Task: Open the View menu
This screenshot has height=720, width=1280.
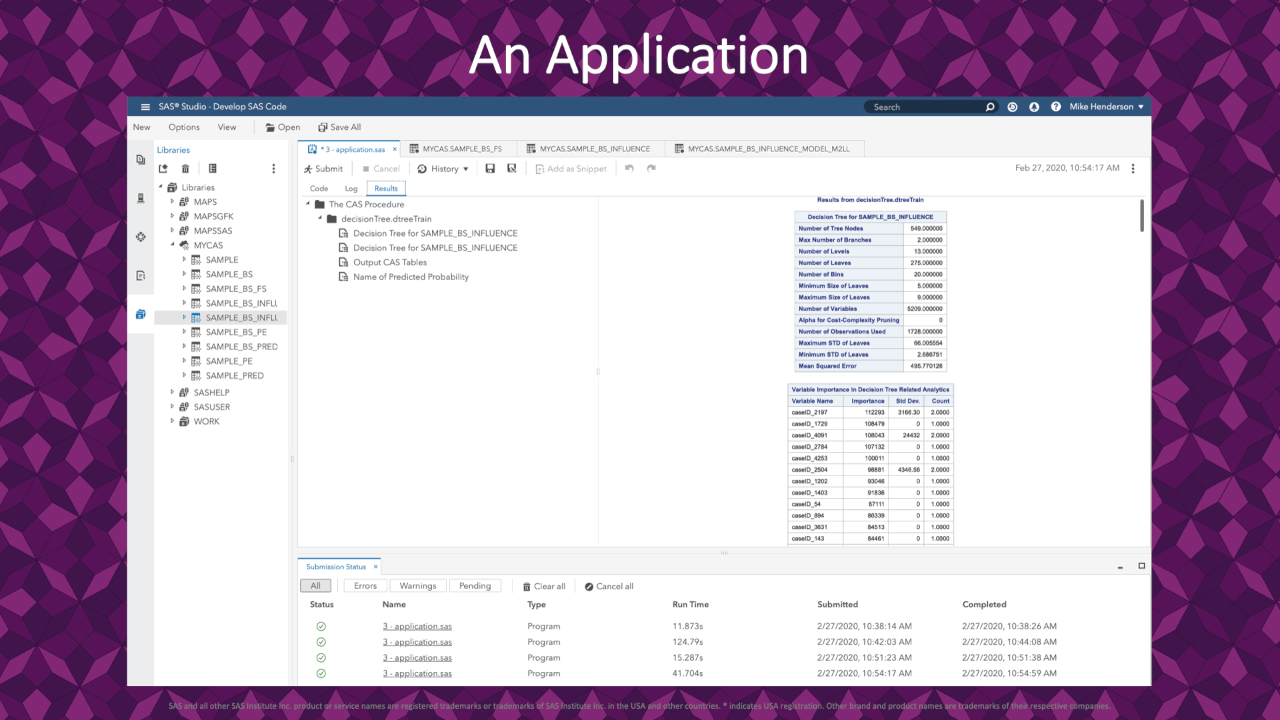Action: (227, 127)
